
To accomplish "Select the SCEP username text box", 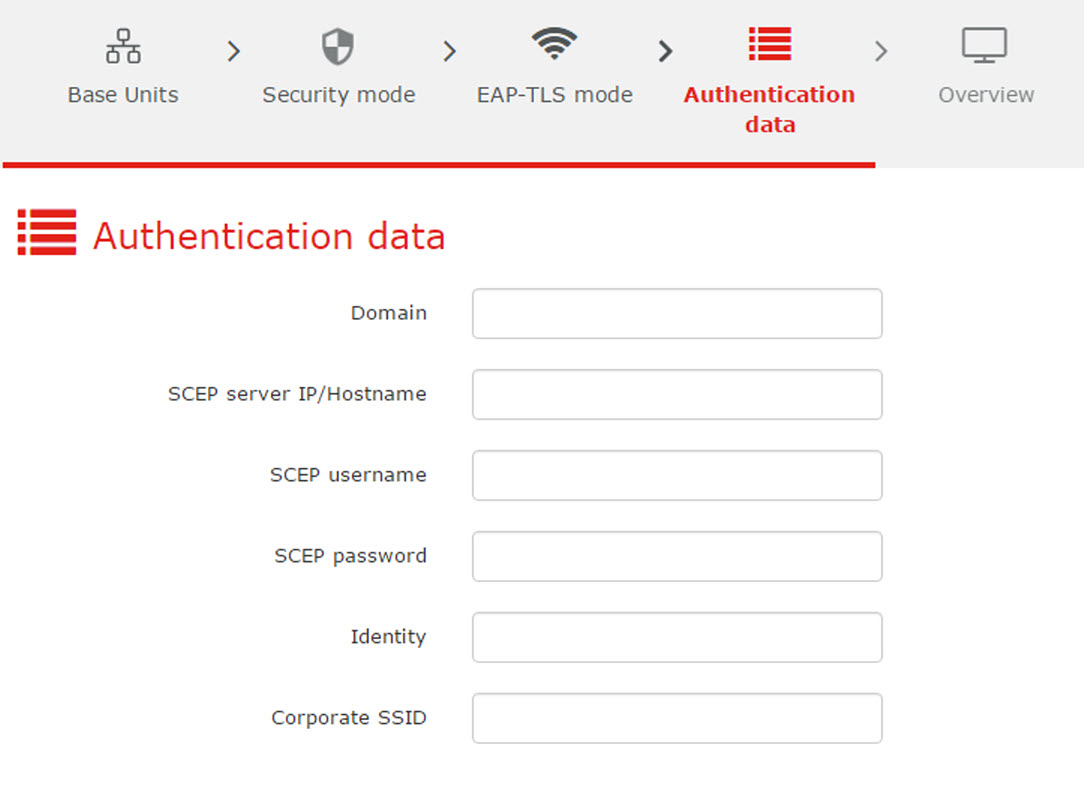I will tap(677, 476).
